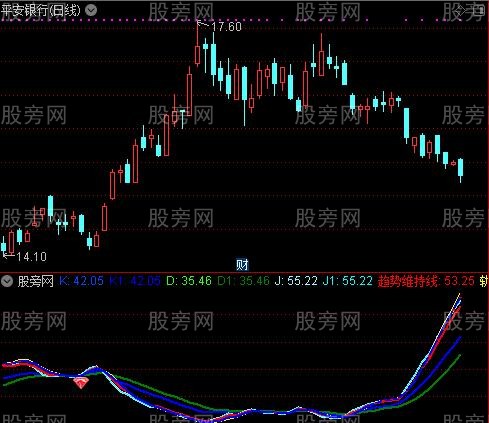
Task: Click the red diamond signal marker in indicator
Action: click(x=80, y=383)
